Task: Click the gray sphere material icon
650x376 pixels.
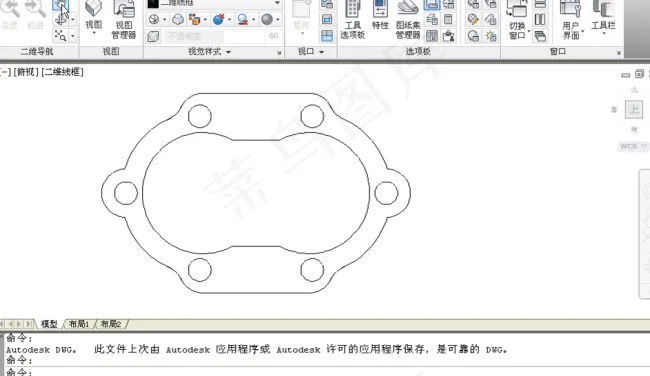Action: [x=267, y=19]
